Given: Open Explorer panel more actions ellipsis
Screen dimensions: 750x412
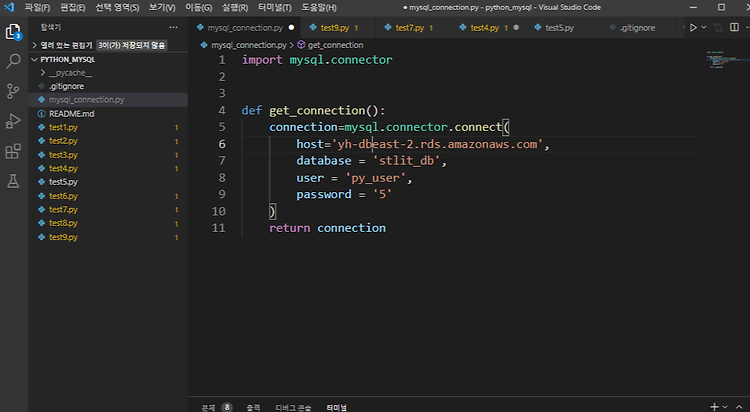Looking at the screenshot, I should (173, 27).
